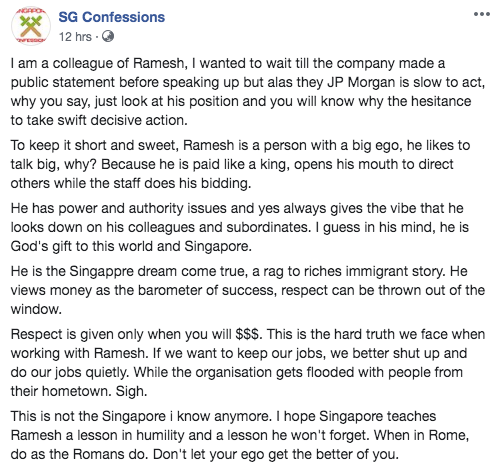
Task: Click the word "Sigh." in the post
Action: pyautogui.click(x=131, y=391)
